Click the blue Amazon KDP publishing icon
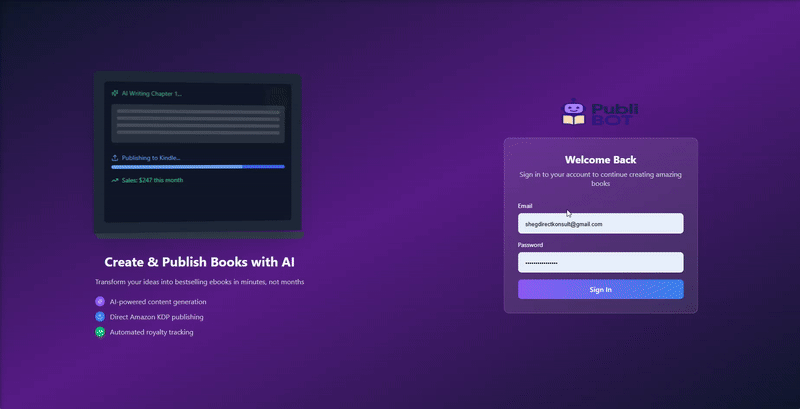This screenshot has width=800, height=409. pos(100,316)
